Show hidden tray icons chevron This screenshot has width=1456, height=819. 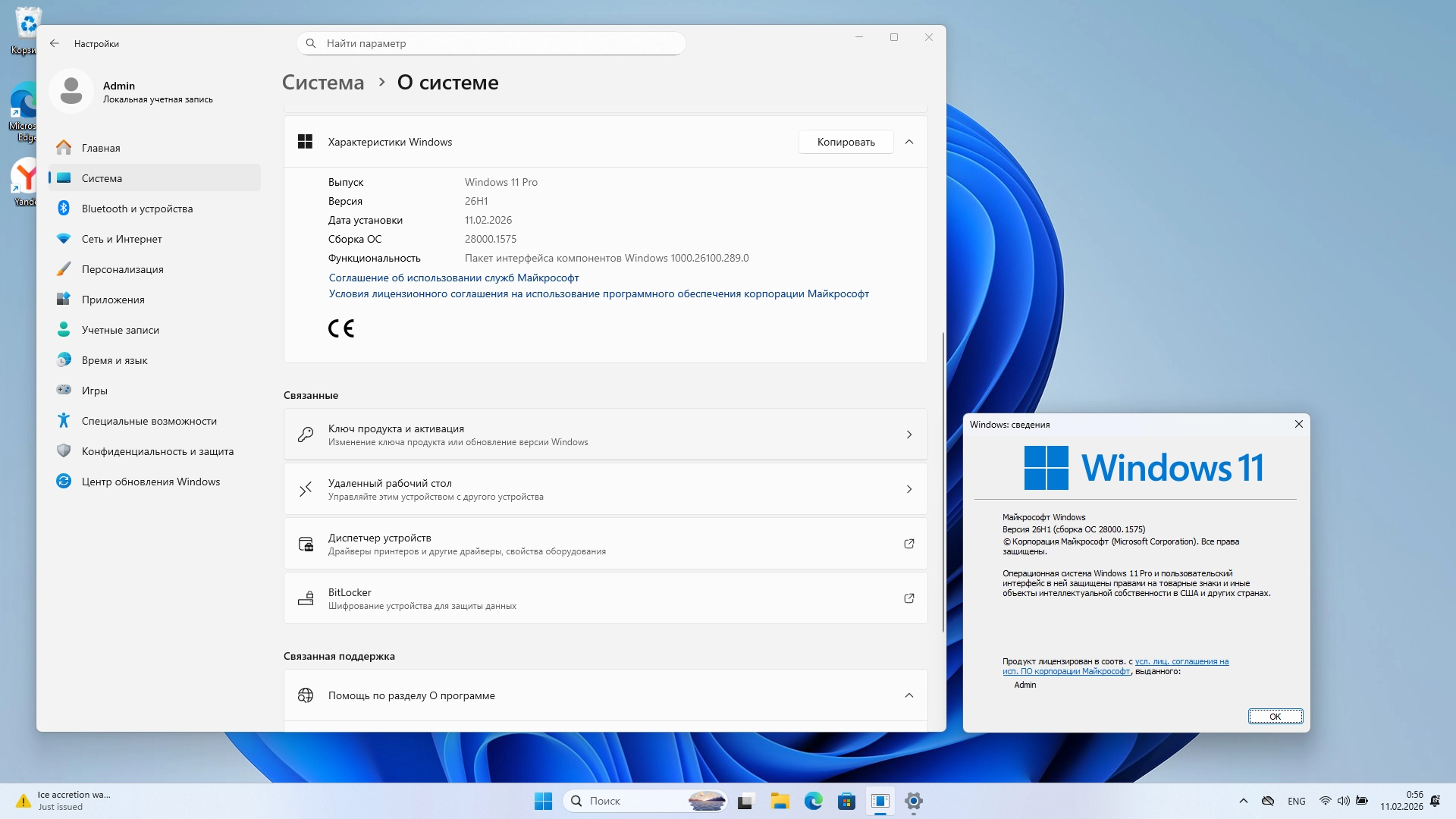1243,801
